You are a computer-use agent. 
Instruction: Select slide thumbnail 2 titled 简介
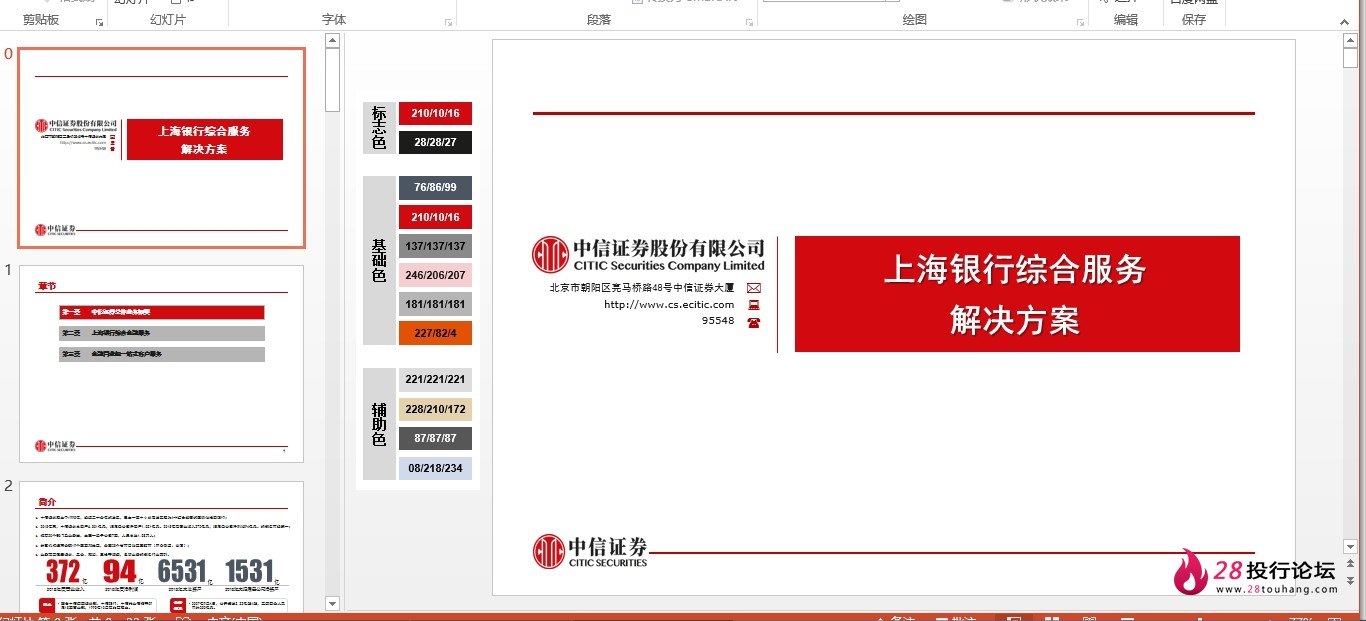161,546
